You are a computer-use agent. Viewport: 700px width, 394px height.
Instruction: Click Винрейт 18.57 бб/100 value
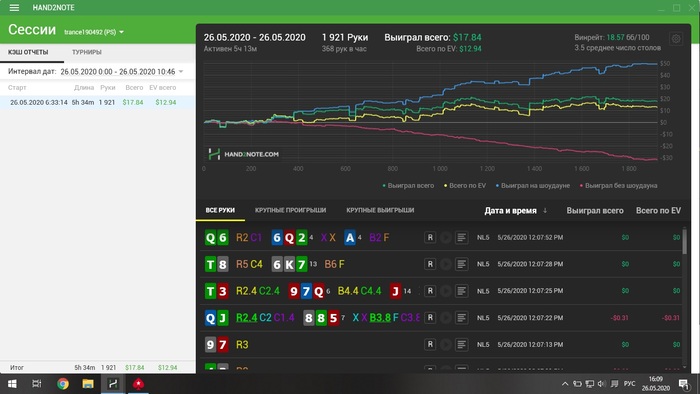[612, 37]
